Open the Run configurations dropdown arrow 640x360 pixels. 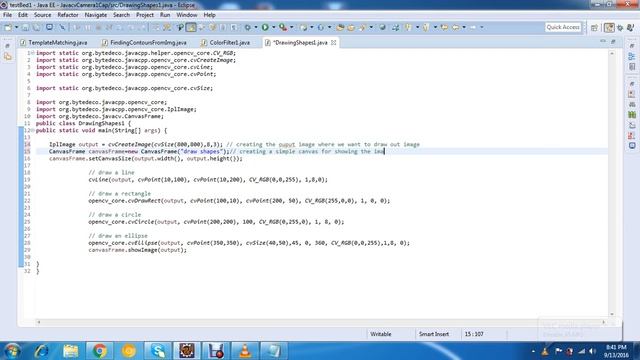click(x=273, y=27)
